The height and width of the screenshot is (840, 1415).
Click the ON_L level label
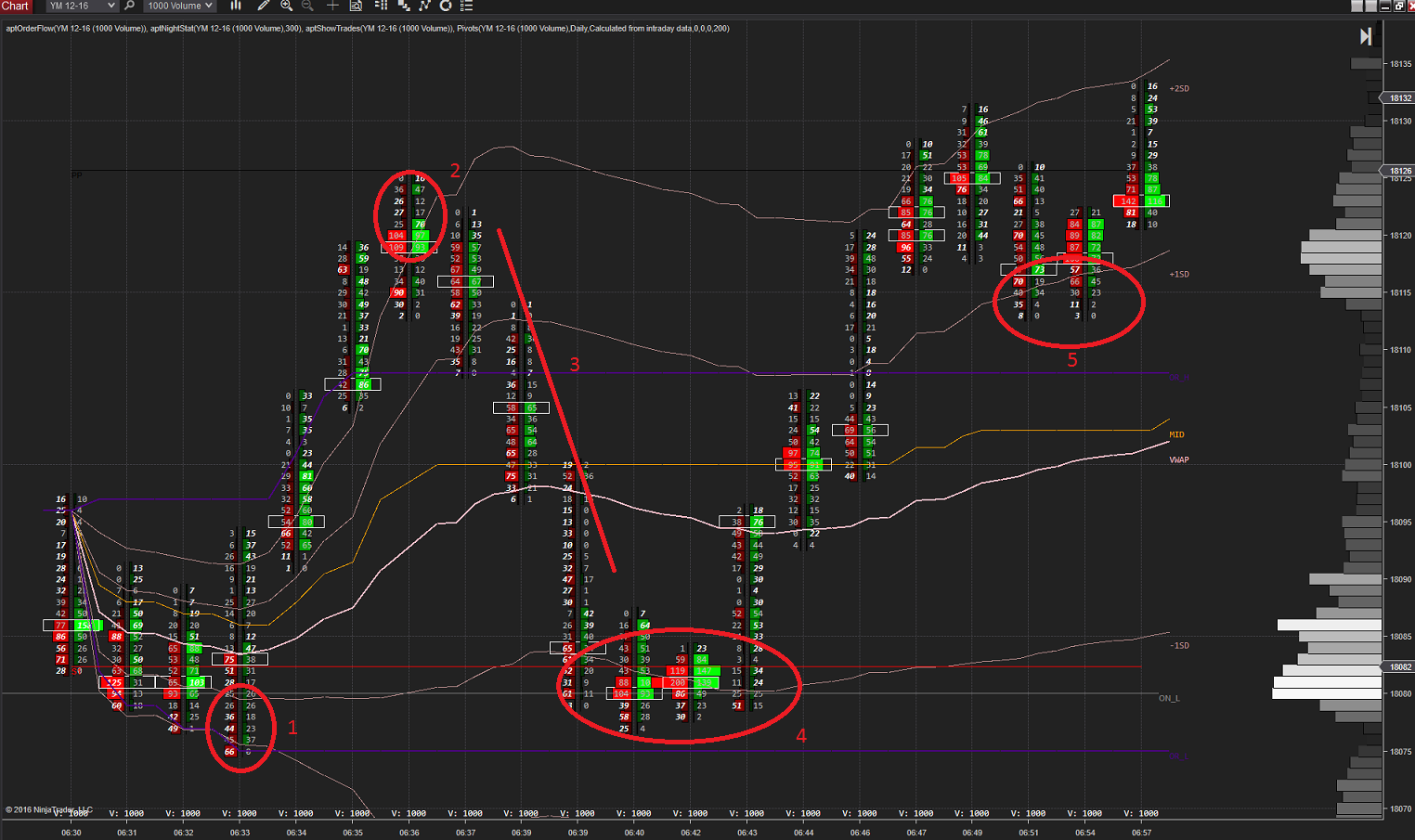1169,698
